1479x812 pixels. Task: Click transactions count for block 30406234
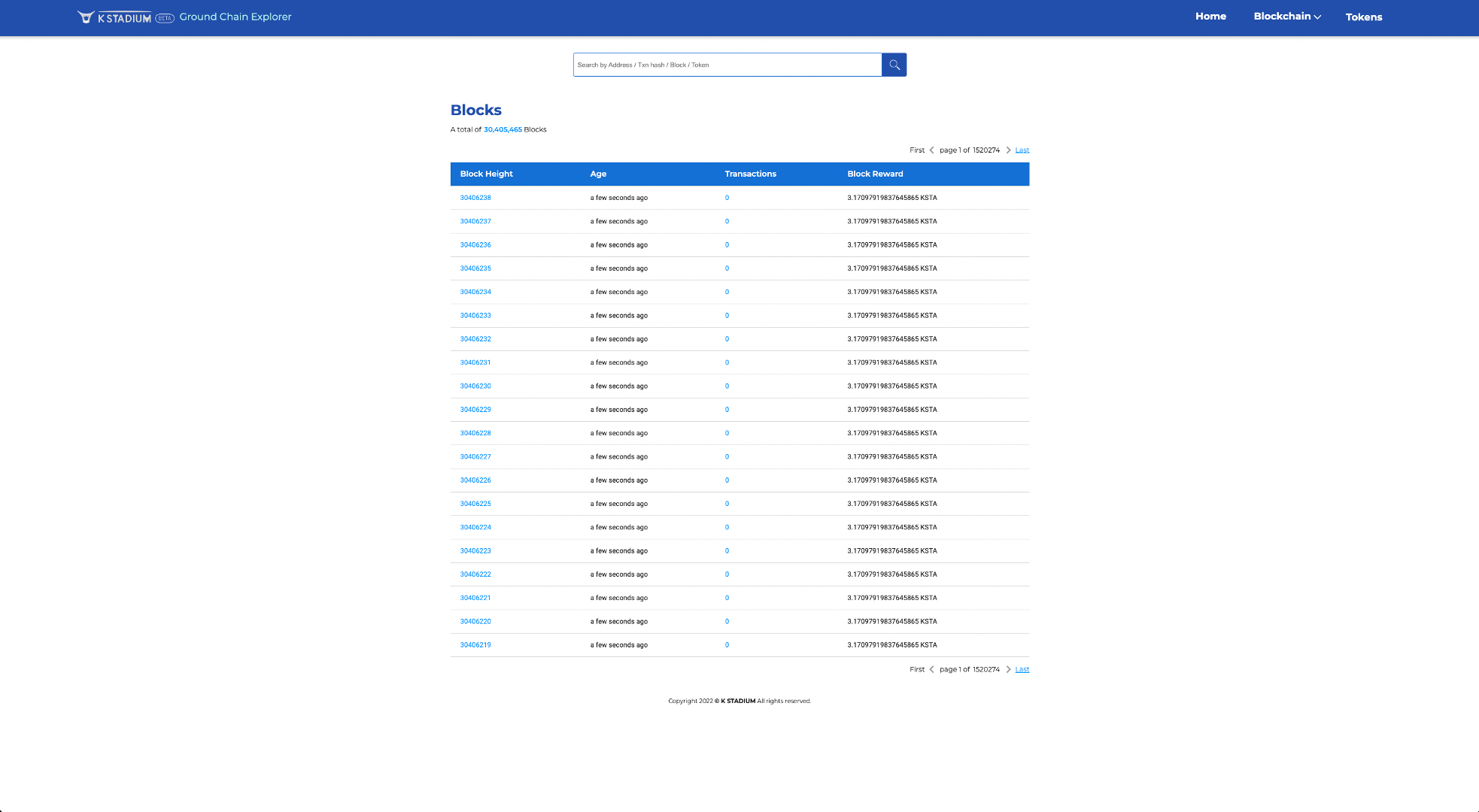click(x=727, y=292)
